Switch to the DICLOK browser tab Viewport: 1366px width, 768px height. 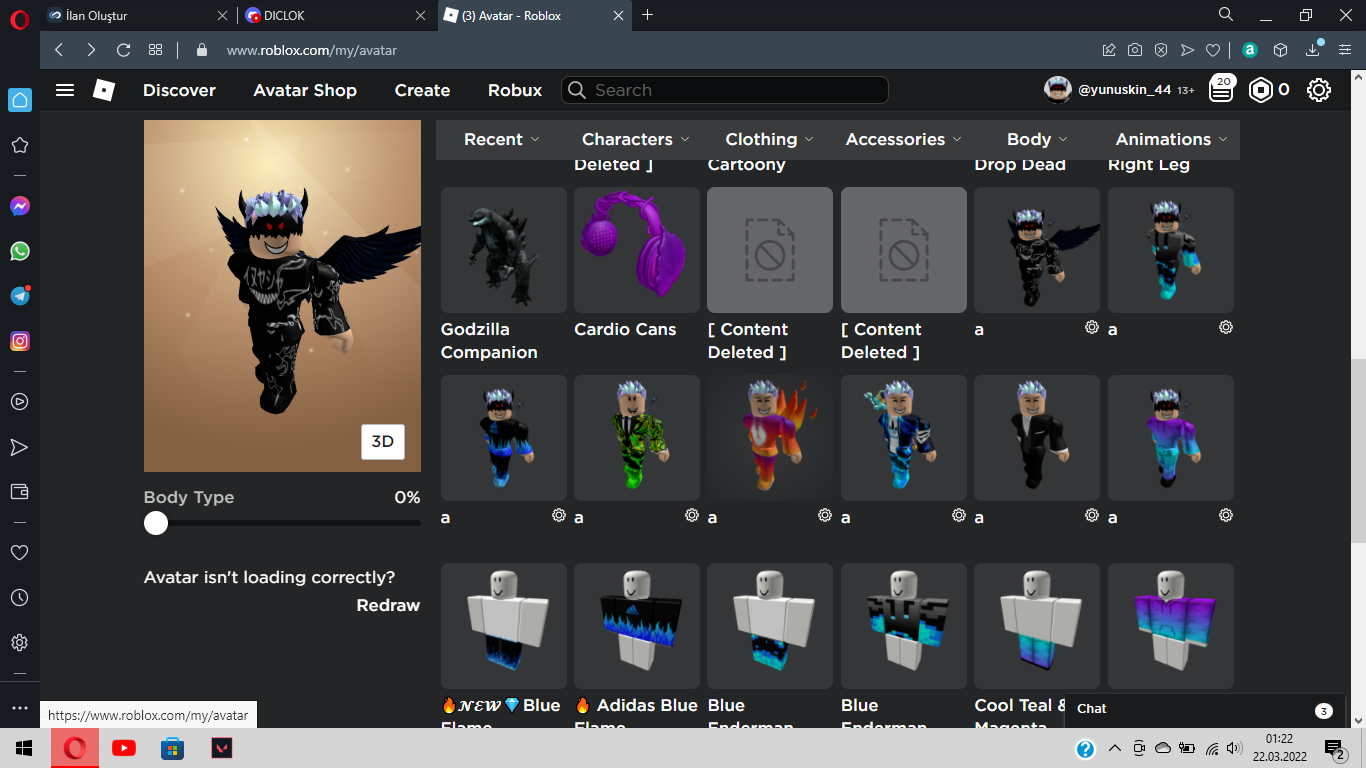point(337,15)
